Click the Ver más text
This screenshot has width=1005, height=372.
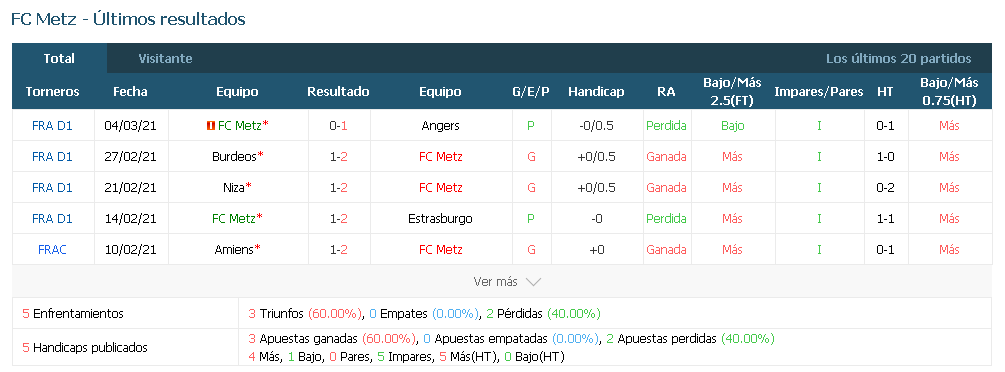point(495,282)
